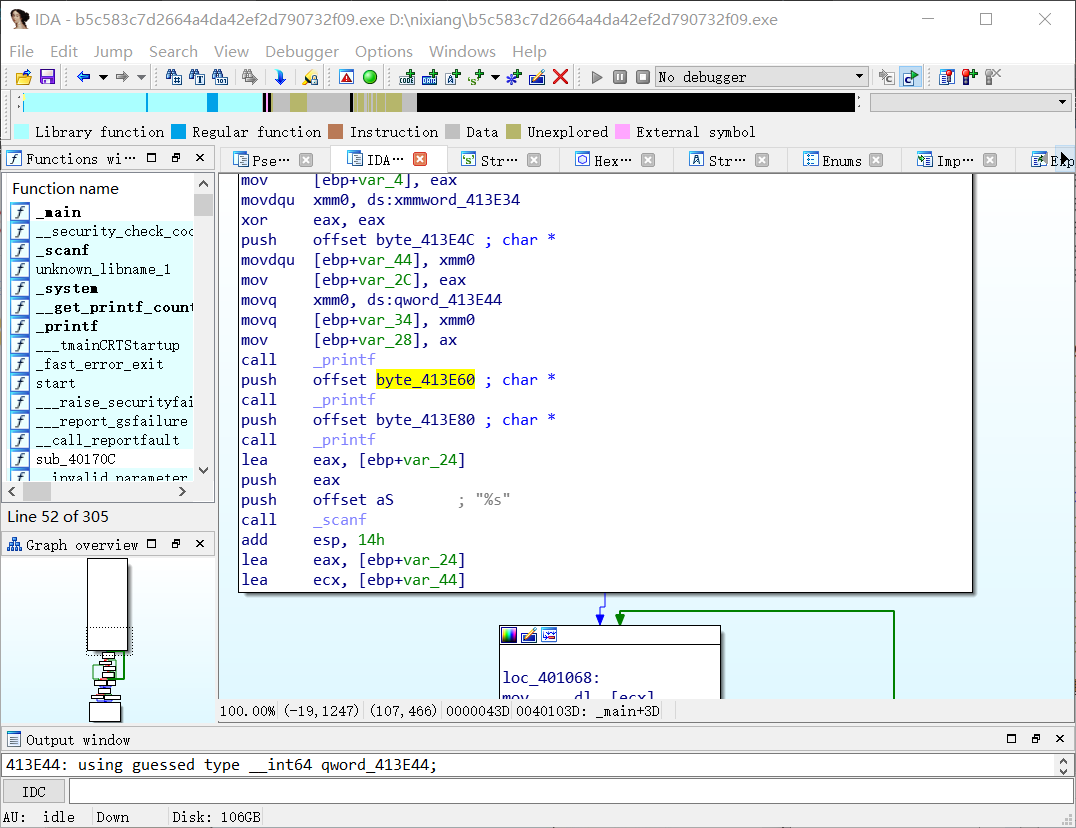The width and height of the screenshot is (1076, 828).
Task: Select the _printf function in list
Action: point(67,326)
